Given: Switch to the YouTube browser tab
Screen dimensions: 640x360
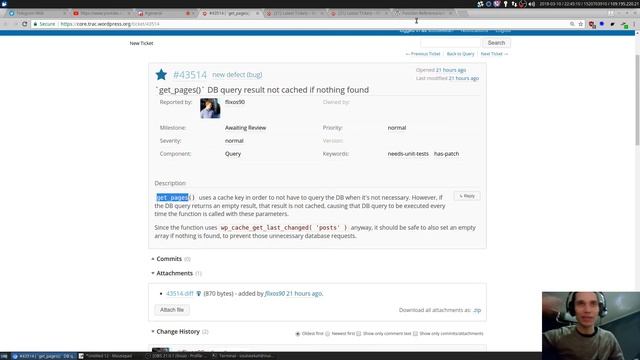Looking at the screenshot, I should [x=102, y=13].
